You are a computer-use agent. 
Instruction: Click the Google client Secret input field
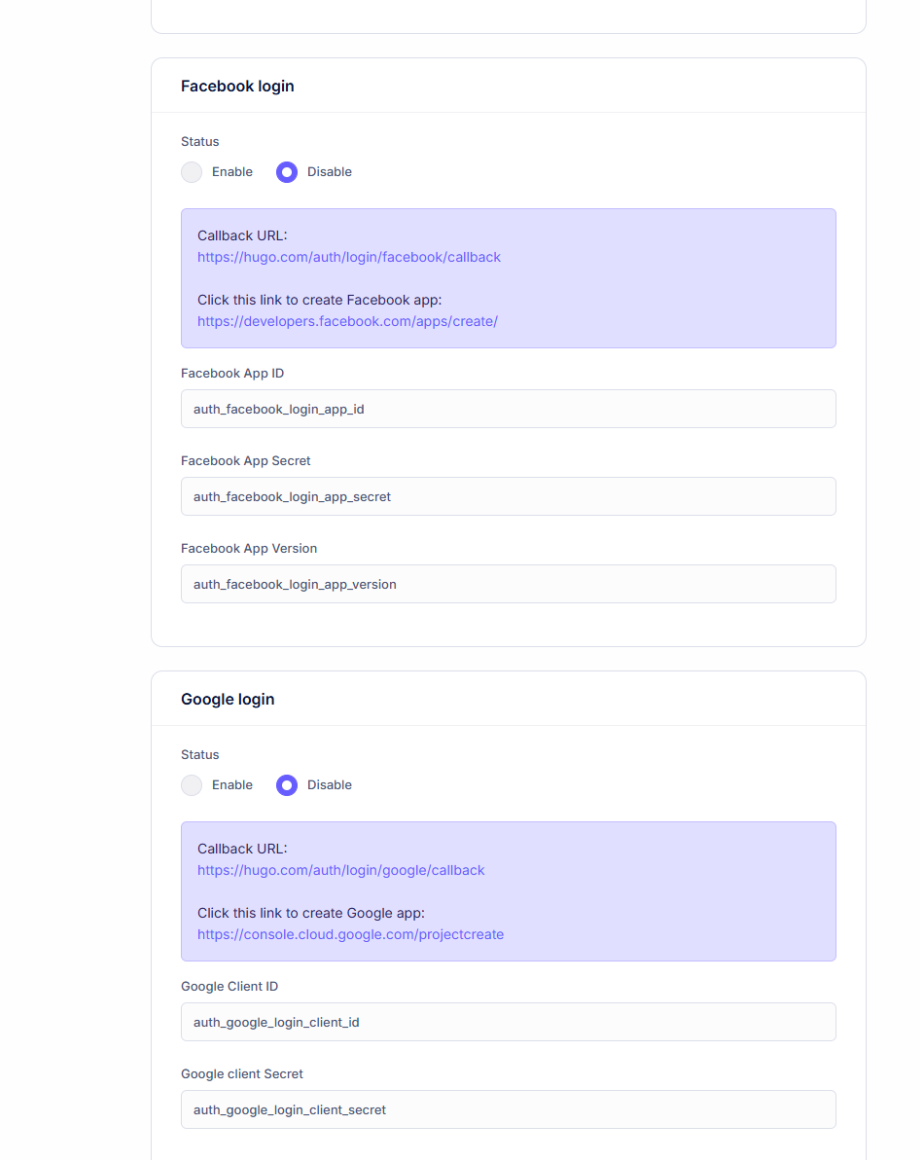click(x=508, y=1110)
